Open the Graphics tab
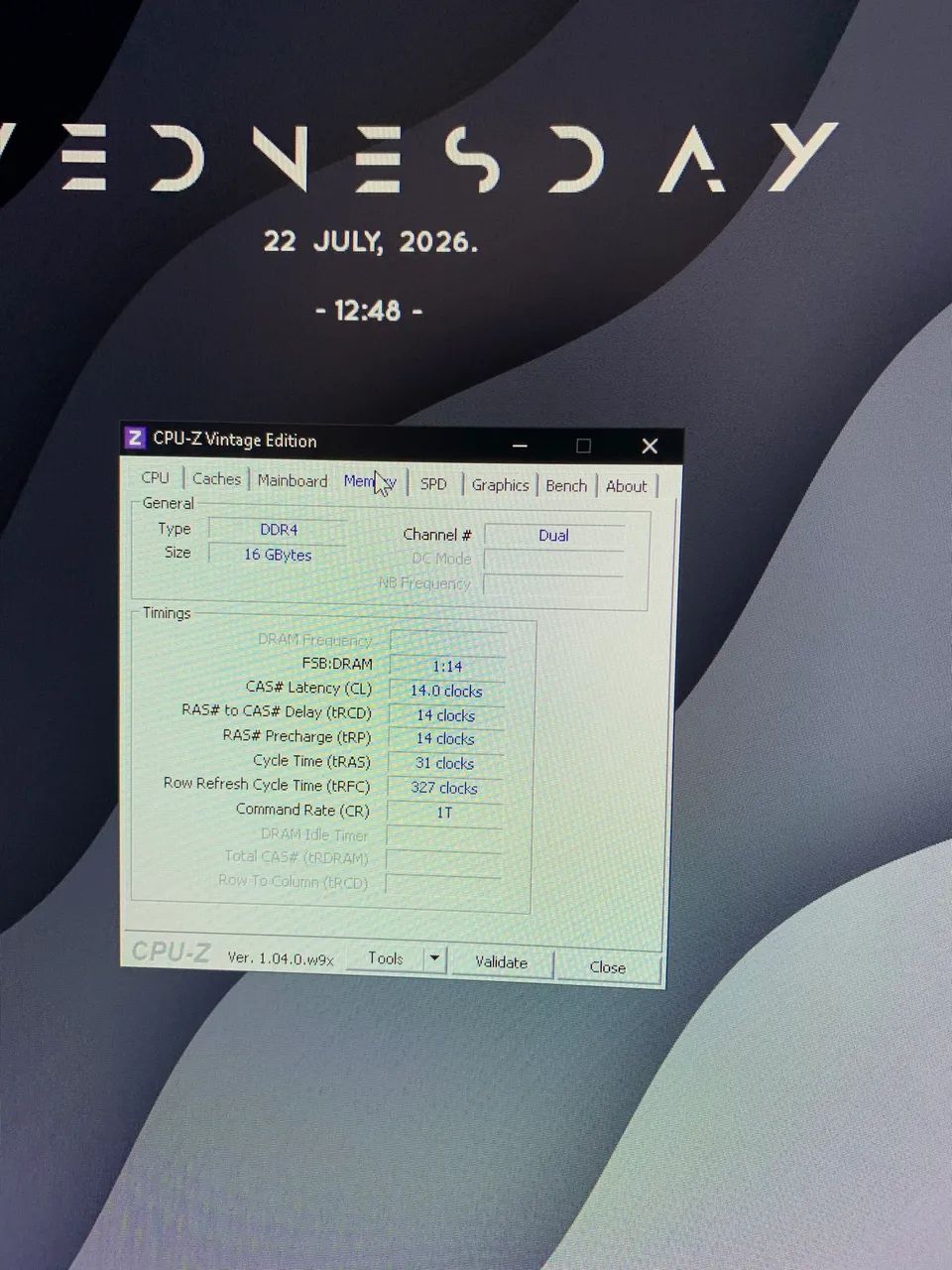The image size is (952, 1270). tap(500, 484)
